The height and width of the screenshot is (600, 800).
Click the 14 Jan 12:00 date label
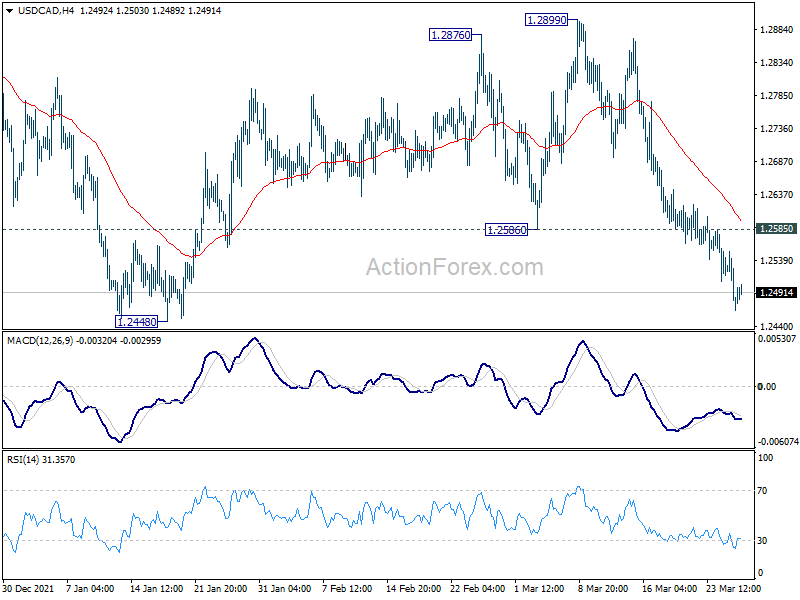point(157,589)
